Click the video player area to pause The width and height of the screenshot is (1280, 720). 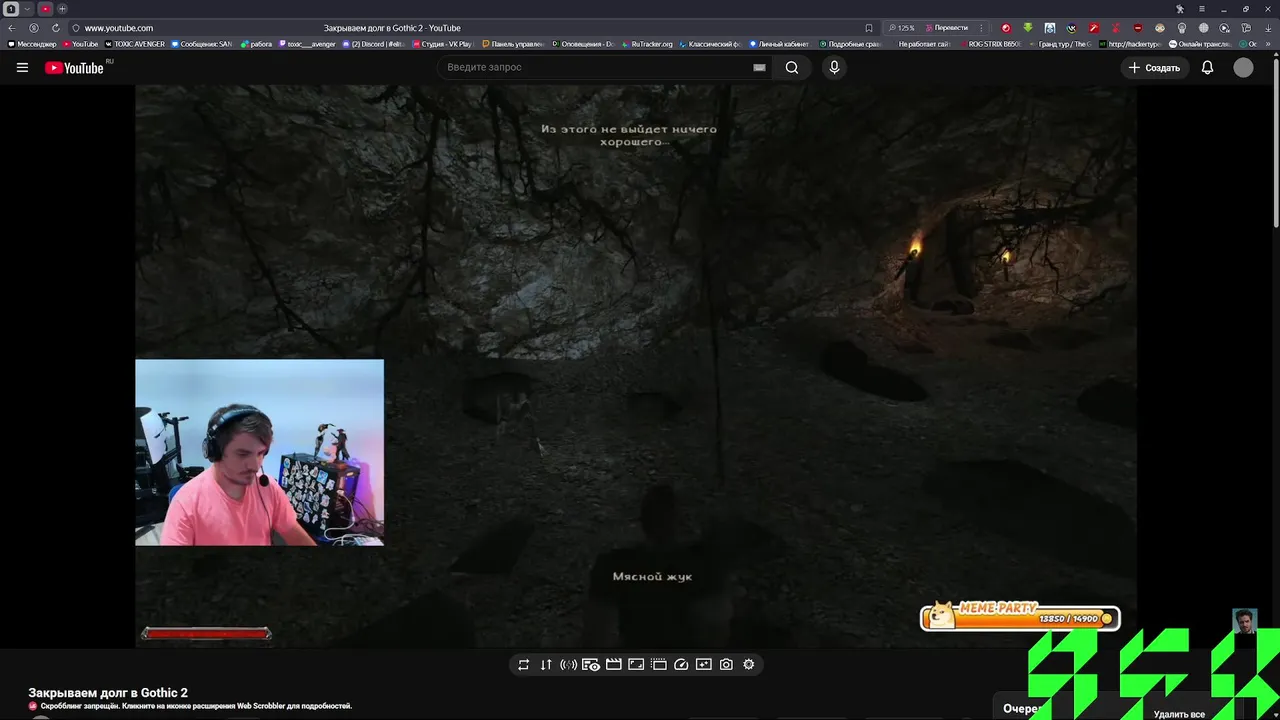click(x=636, y=366)
